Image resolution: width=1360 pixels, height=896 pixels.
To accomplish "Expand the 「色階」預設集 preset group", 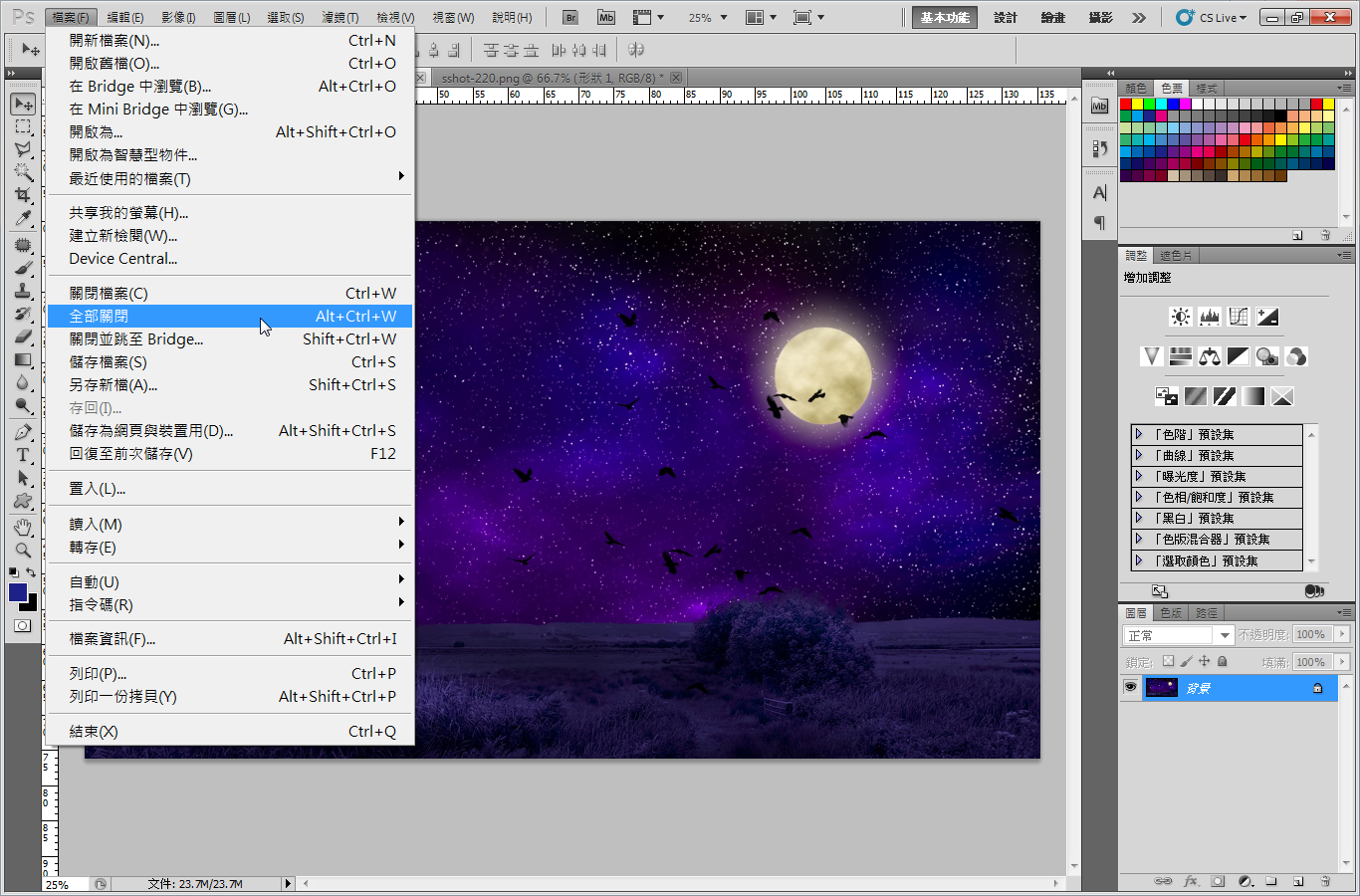I will 1139,434.
